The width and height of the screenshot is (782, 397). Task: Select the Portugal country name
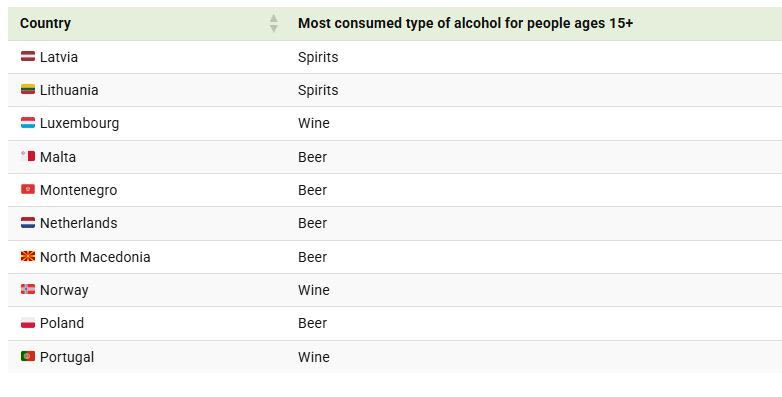pos(67,357)
